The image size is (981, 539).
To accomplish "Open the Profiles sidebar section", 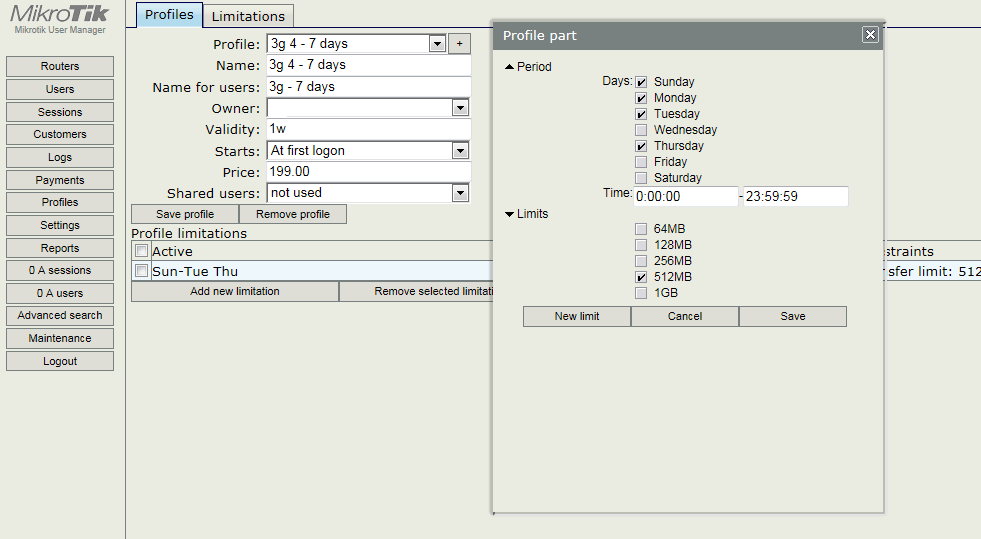I will [60, 203].
